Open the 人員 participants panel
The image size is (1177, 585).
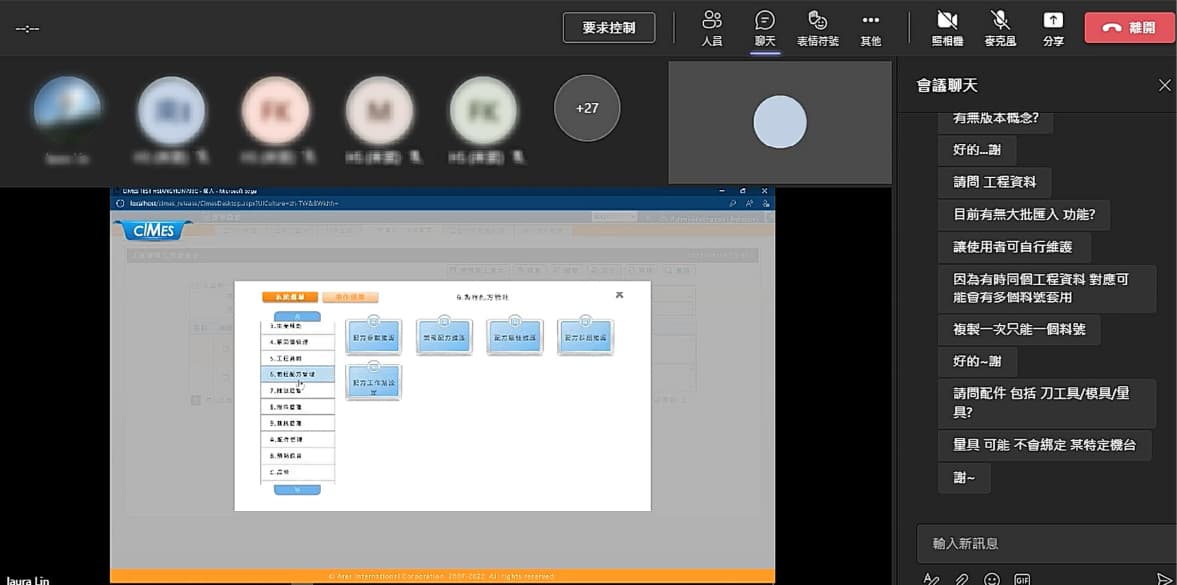(712, 28)
